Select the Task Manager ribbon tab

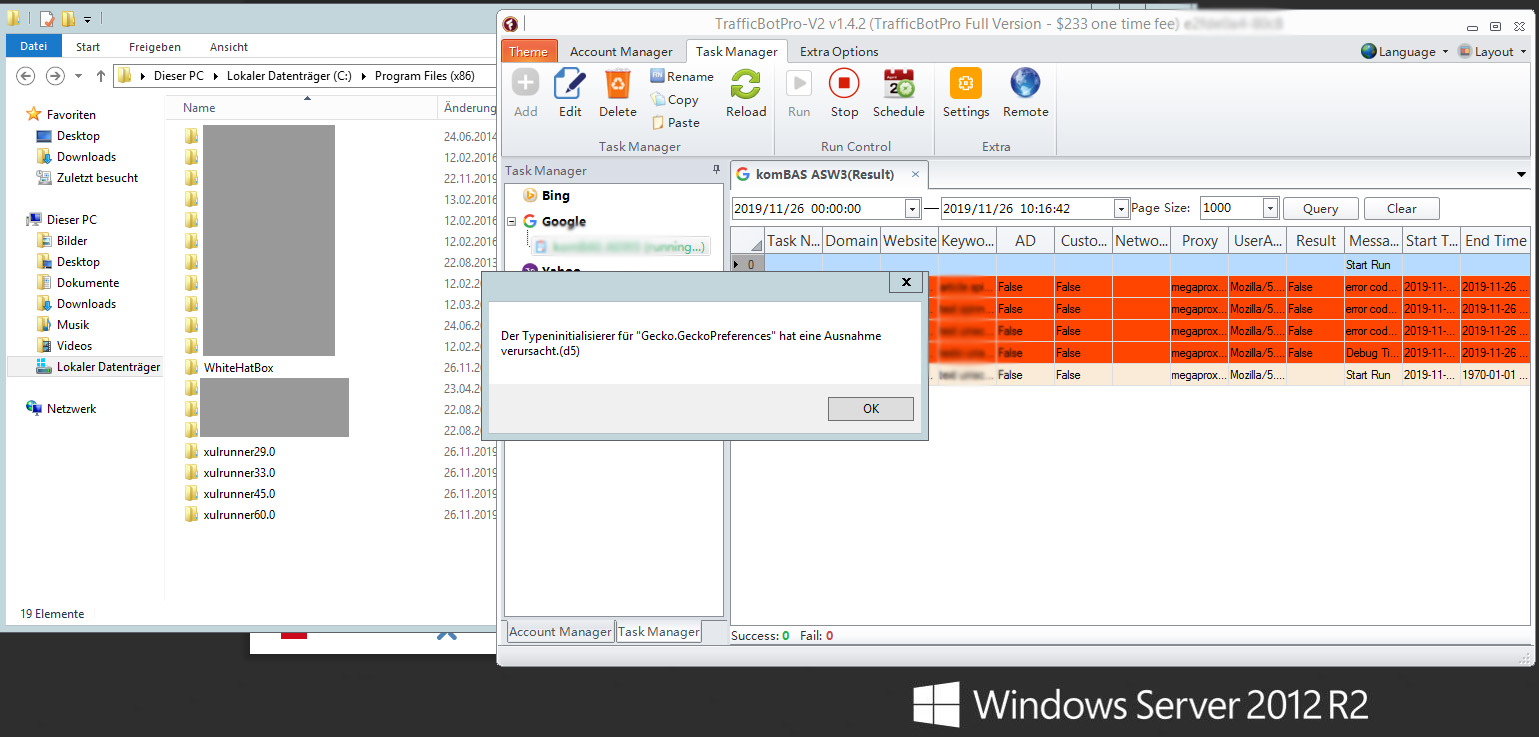coord(737,51)
